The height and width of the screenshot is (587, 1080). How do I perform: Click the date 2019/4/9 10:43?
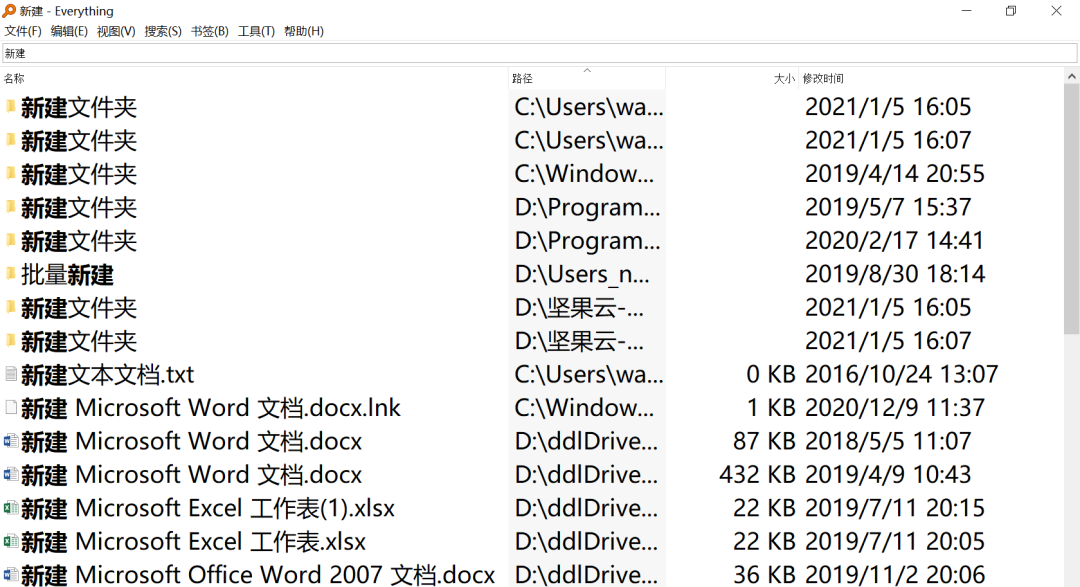[888, 475]
